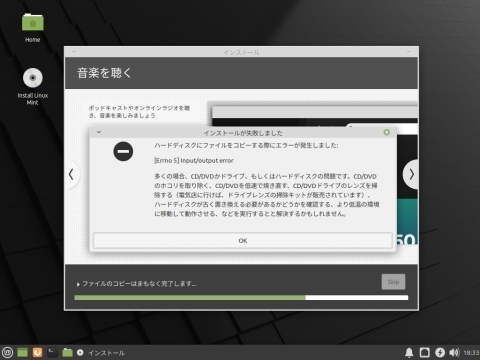Screen dimensions: 480x360
Task: Click the インストールが失敗しました dialog title
Action: [243, 133]
